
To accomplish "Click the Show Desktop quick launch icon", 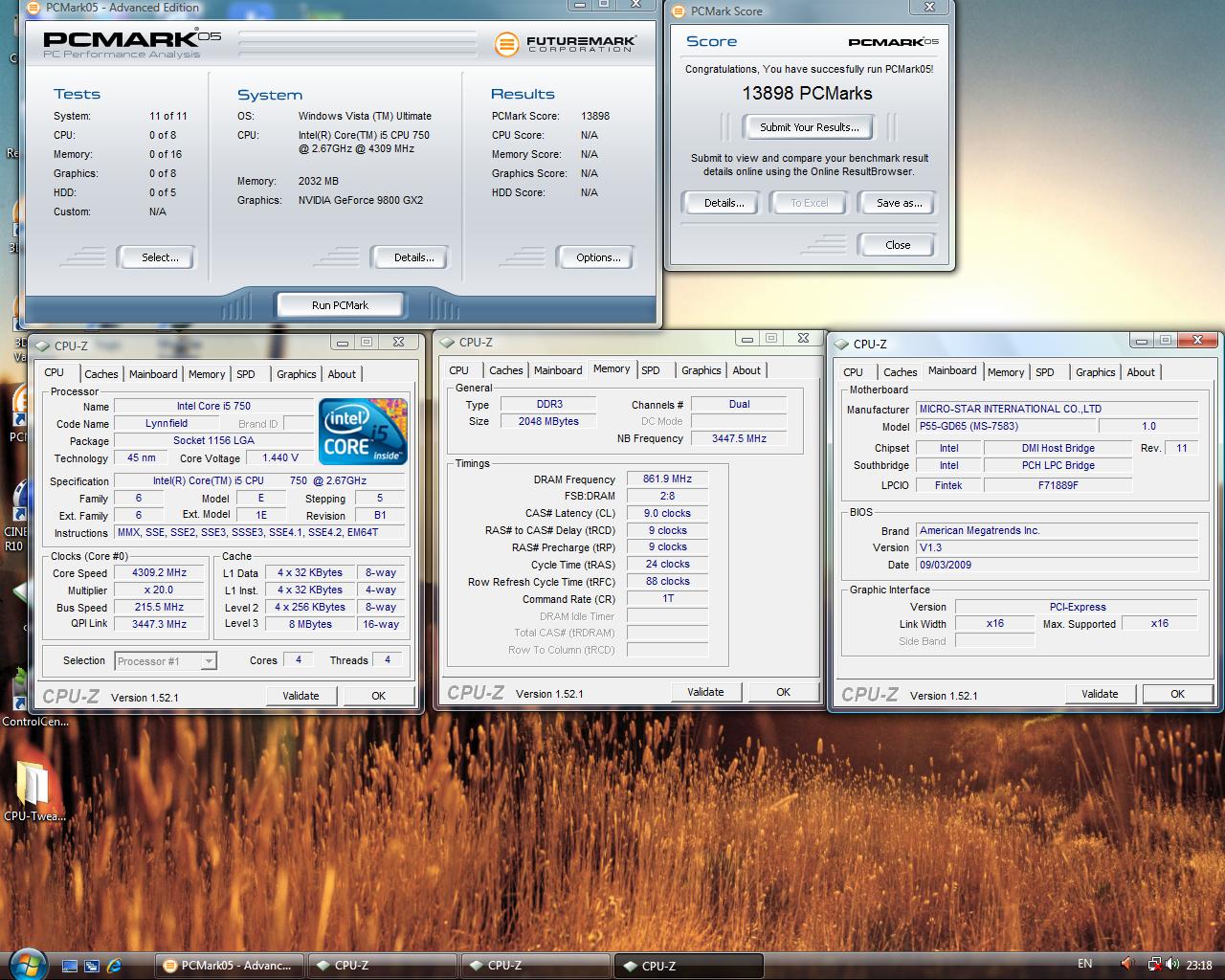I will point(69,966).
